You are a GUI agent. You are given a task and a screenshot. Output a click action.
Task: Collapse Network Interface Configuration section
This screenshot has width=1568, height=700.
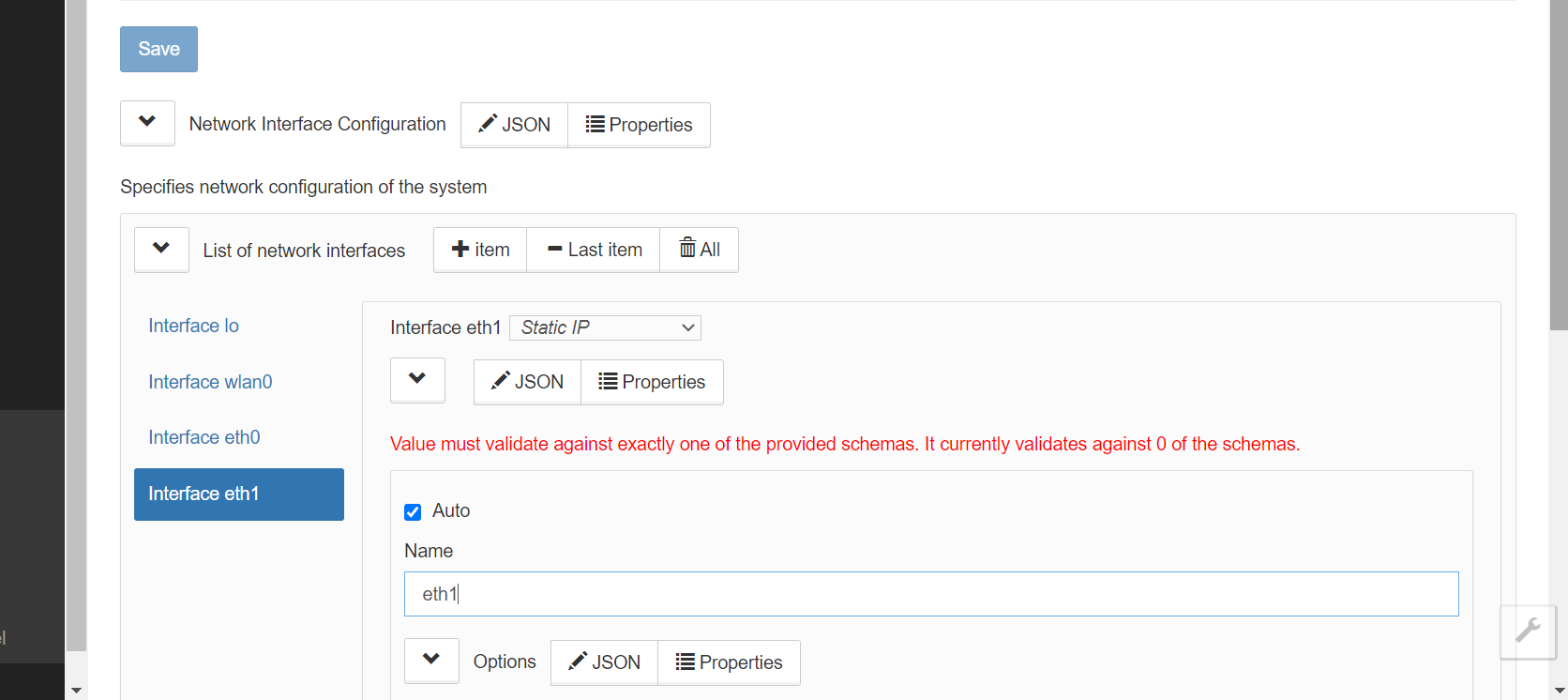(147, 123)
